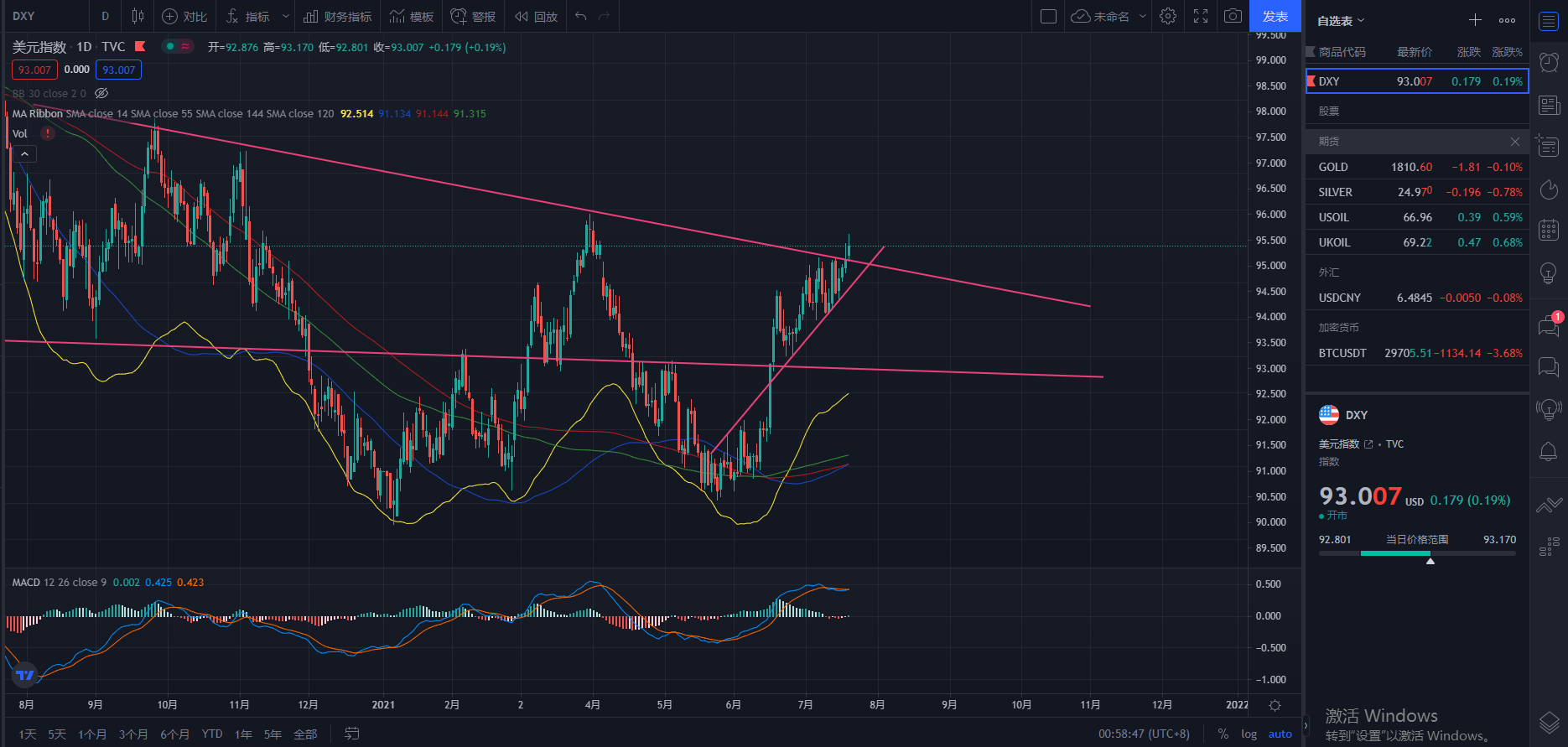
Task: Open the calendar icon in right sidebar
Action: point(1549,230)
